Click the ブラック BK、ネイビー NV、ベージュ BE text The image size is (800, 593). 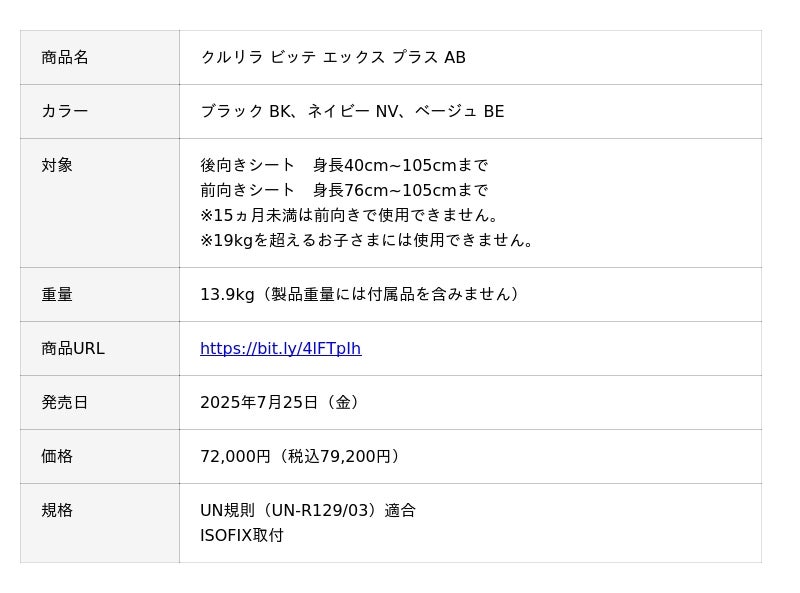[352, 112]
